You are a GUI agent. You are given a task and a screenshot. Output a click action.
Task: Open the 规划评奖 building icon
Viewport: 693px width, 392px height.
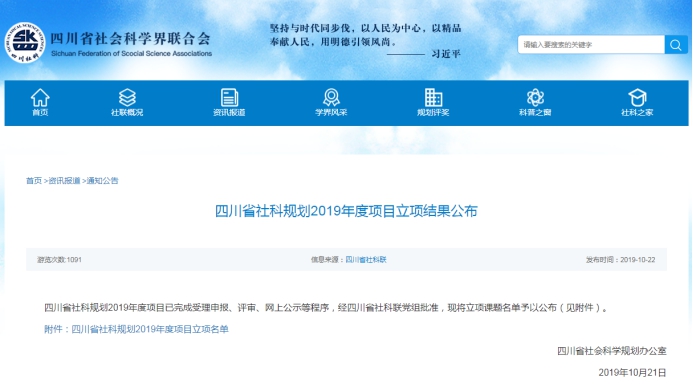(x=433, y=97)
